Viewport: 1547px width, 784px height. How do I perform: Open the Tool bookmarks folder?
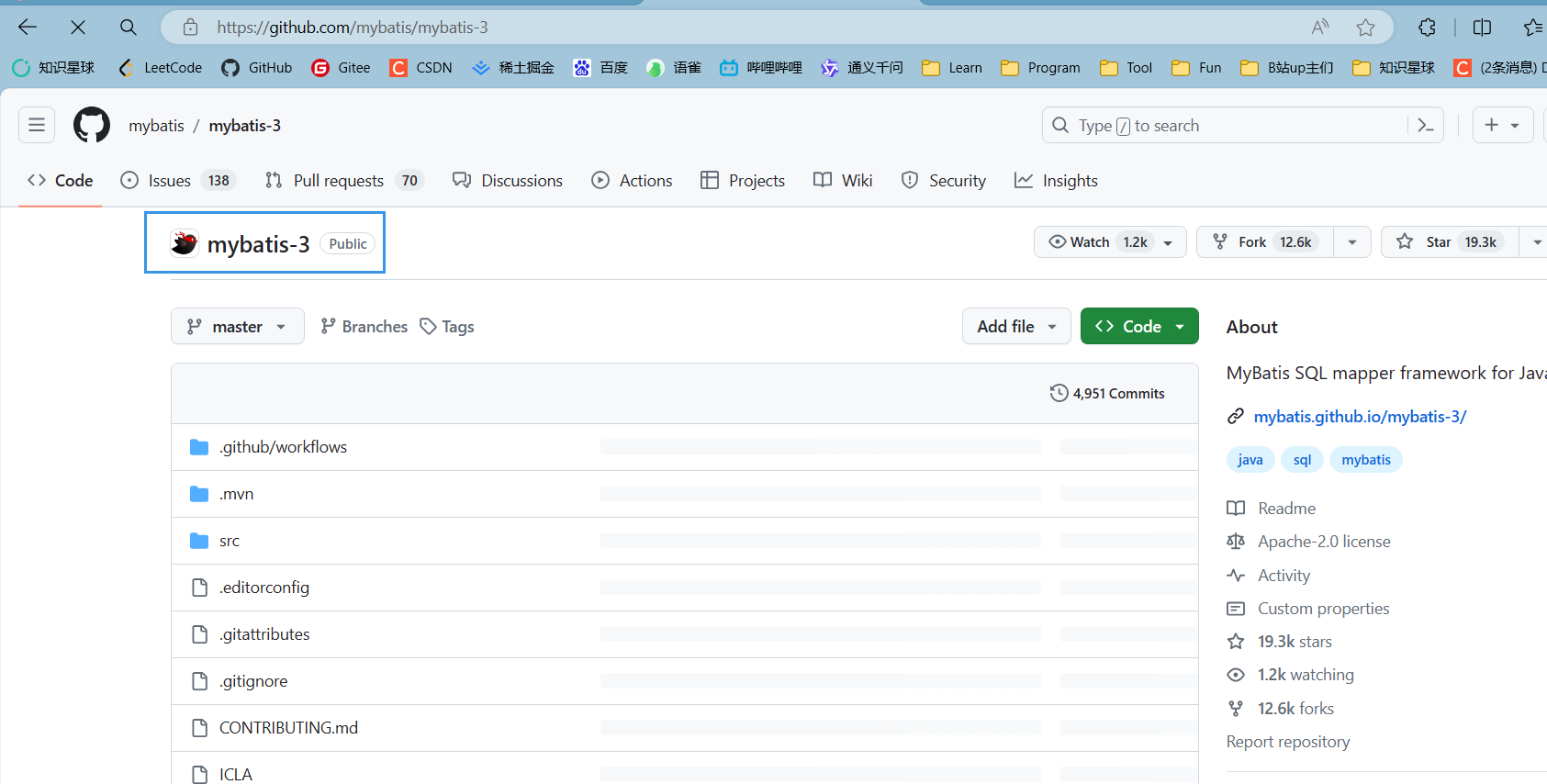(x=1126, y=67)
